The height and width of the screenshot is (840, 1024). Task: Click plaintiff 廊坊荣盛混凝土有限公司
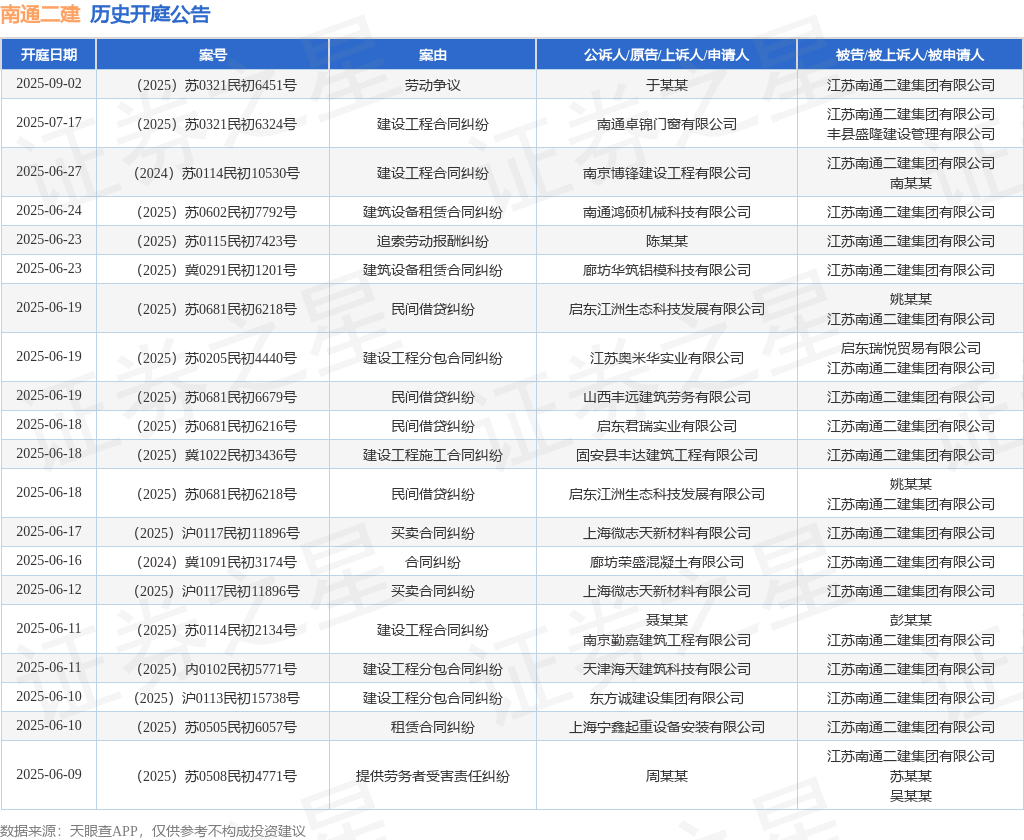point(667,562)
